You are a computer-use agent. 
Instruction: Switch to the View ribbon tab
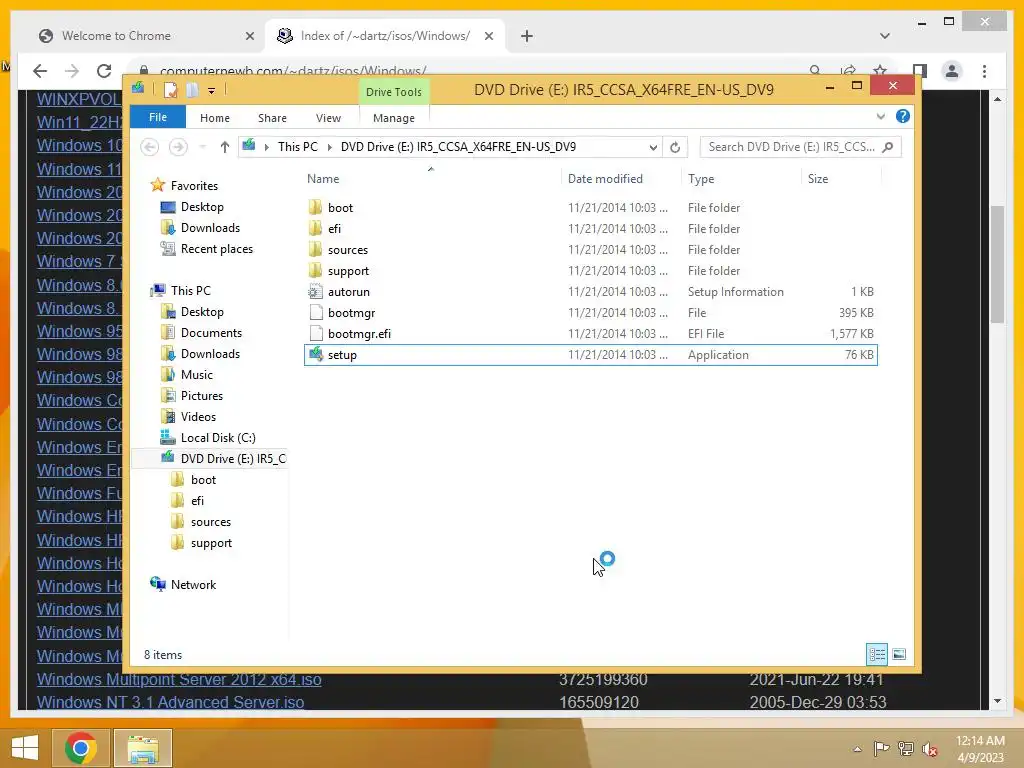328,118
